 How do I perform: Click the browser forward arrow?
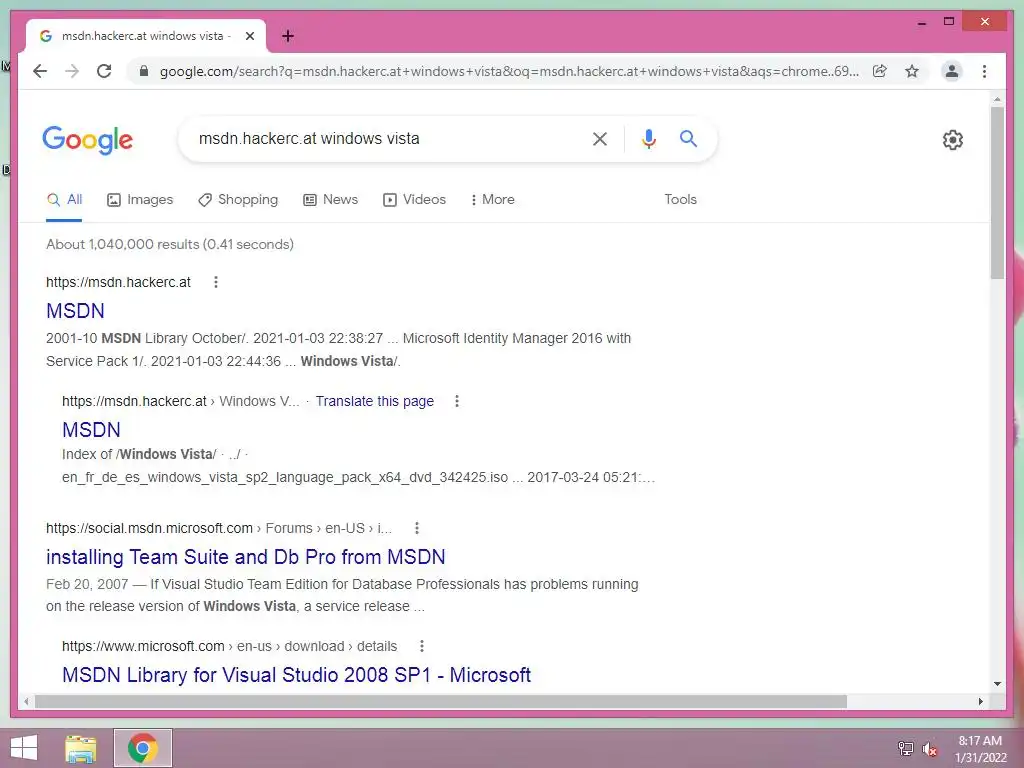click(x=72, y=71)
